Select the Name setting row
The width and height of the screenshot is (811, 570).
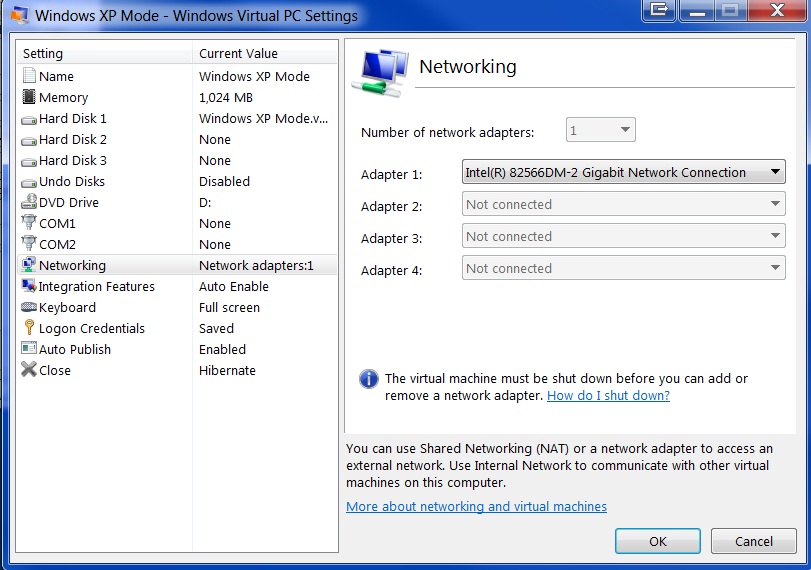(x=177, y=76)
